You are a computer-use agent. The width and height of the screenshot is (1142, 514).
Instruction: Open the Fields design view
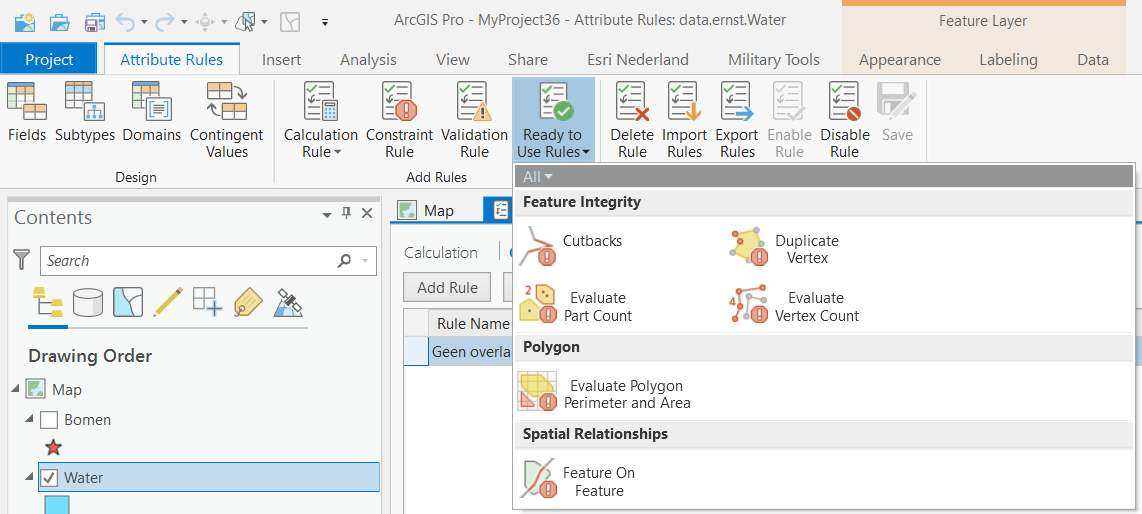coord(27,113)
